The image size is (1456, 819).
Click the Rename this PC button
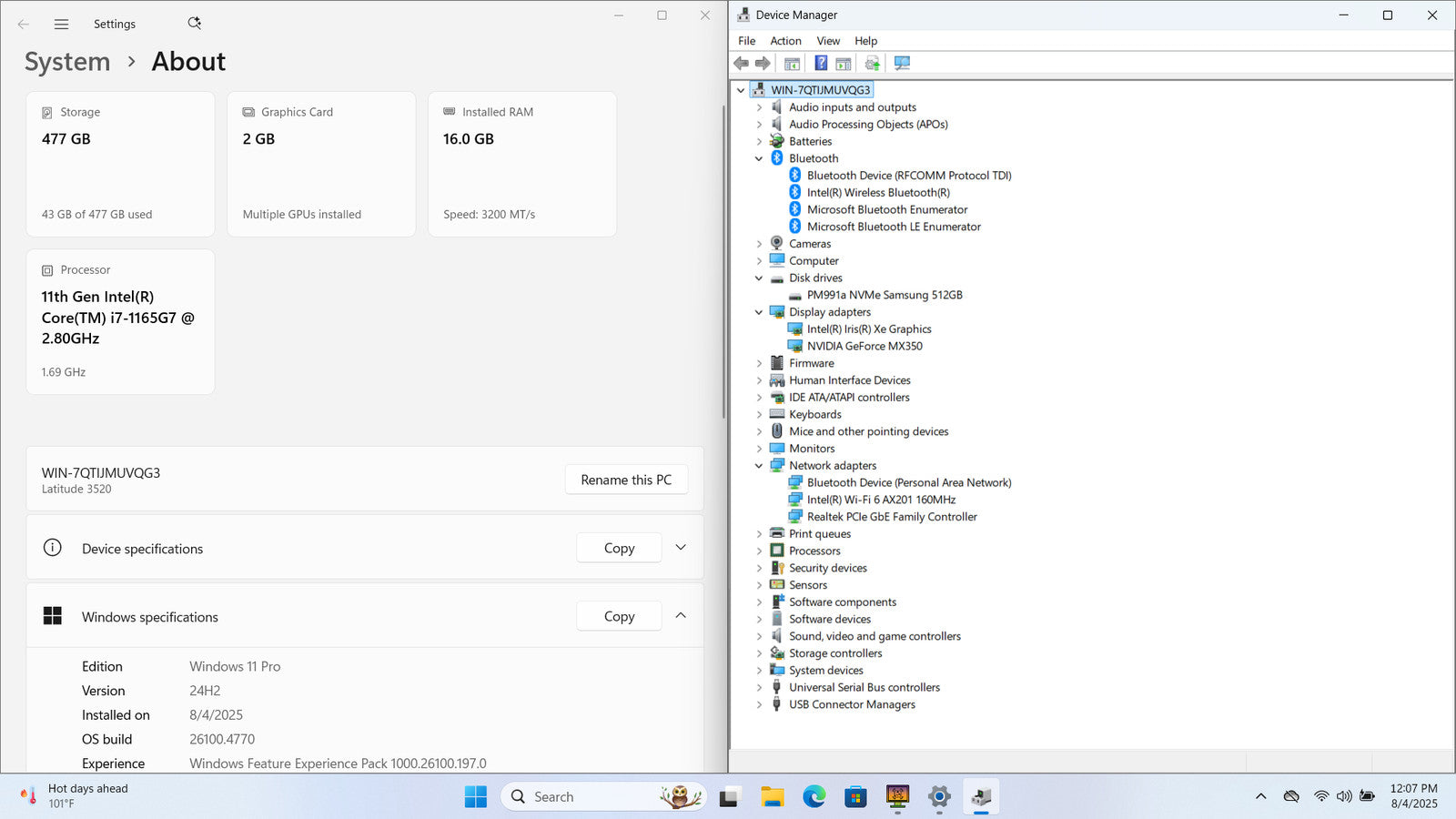[x=626, y=480]
